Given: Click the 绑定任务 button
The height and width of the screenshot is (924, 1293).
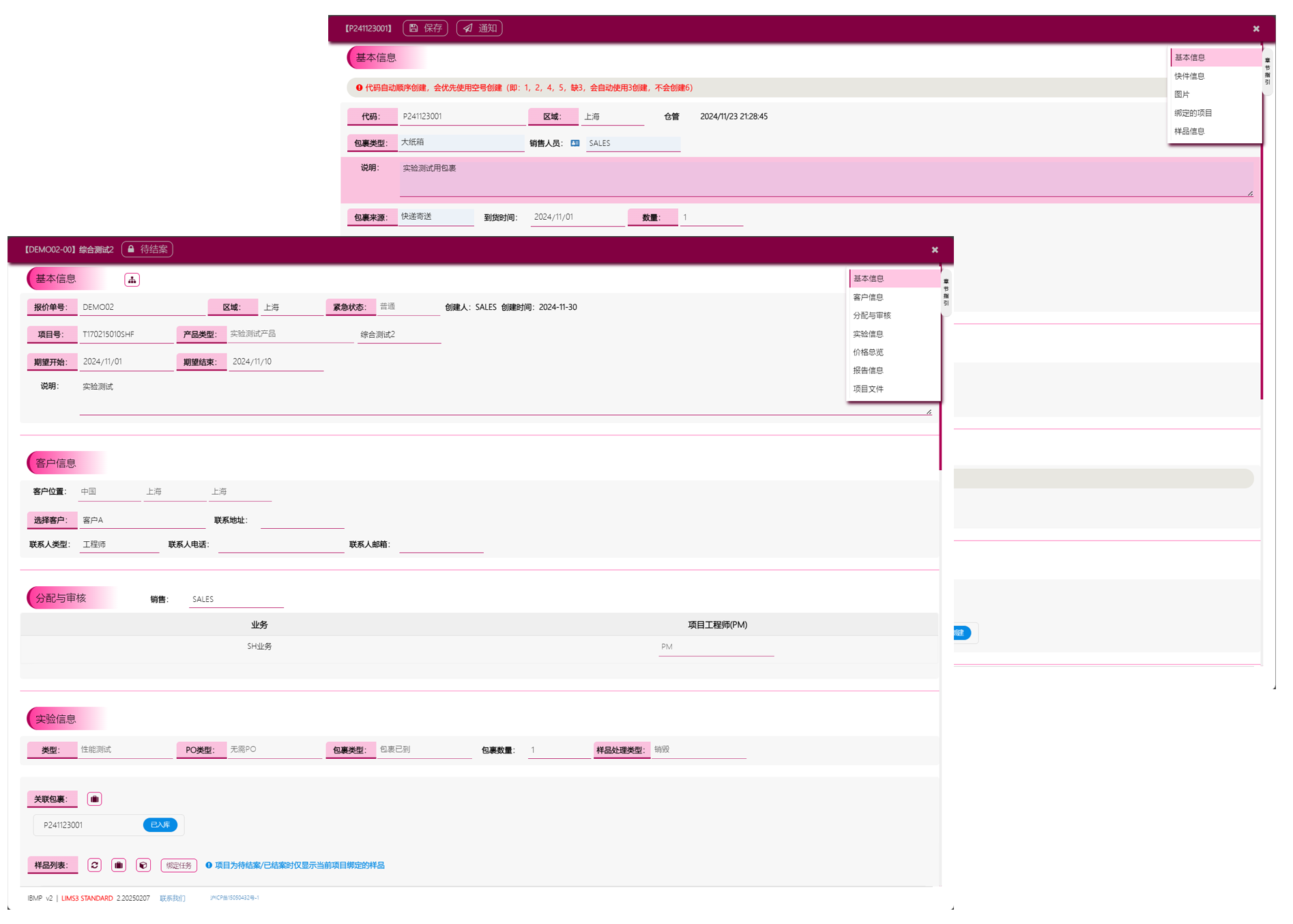Looking at the screenshot, I should click(179, 865).
